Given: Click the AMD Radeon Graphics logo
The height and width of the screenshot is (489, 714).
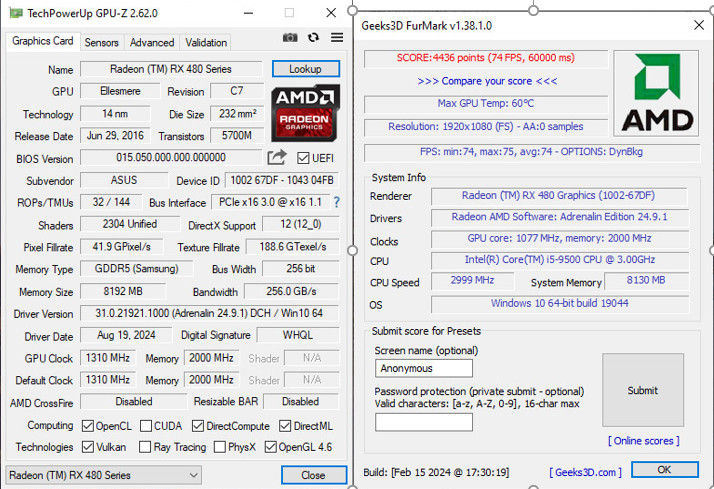Looking at the screenshot, I should pyautogui.click(x=306, y=113).
